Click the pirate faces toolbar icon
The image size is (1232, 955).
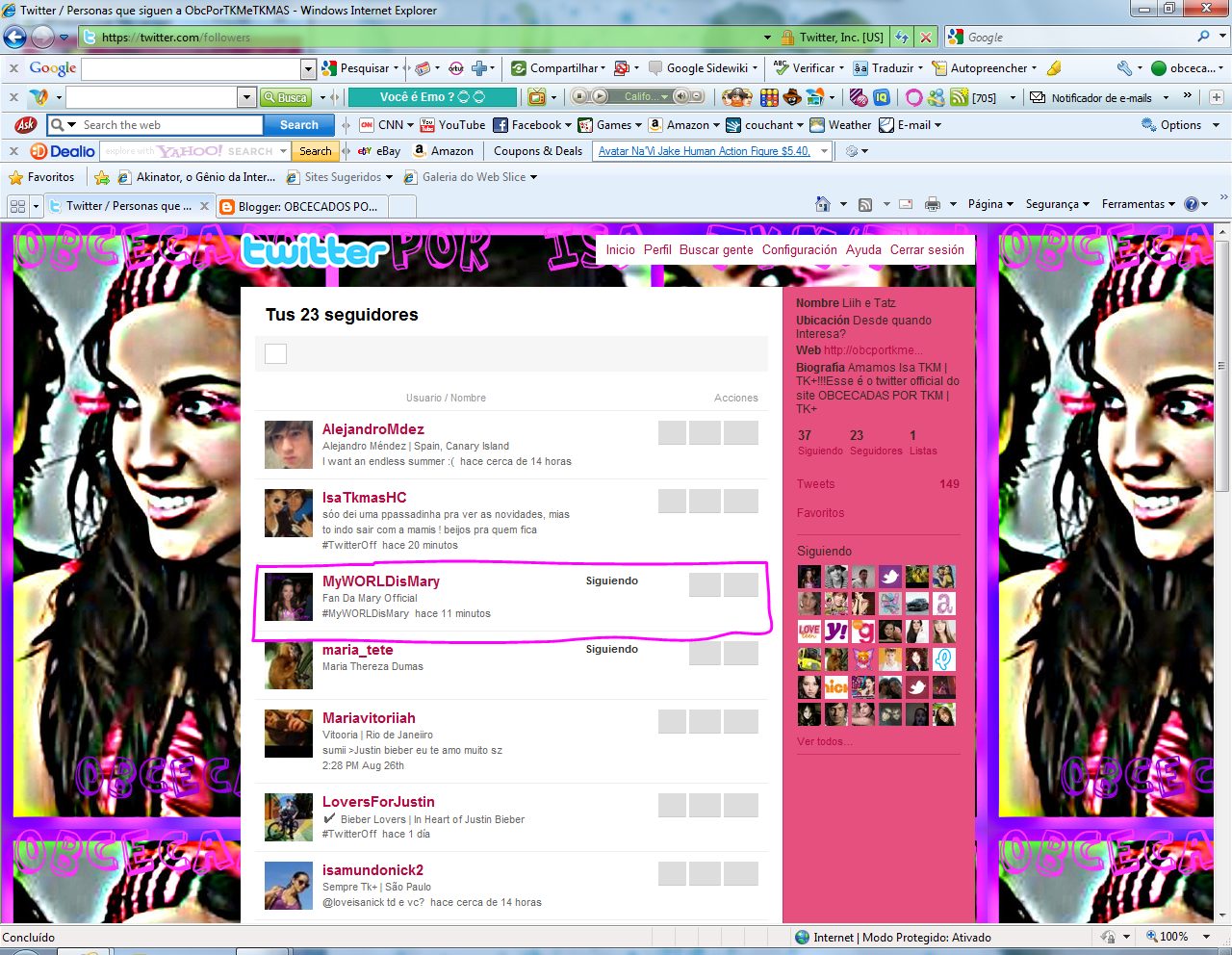point(737,96)
